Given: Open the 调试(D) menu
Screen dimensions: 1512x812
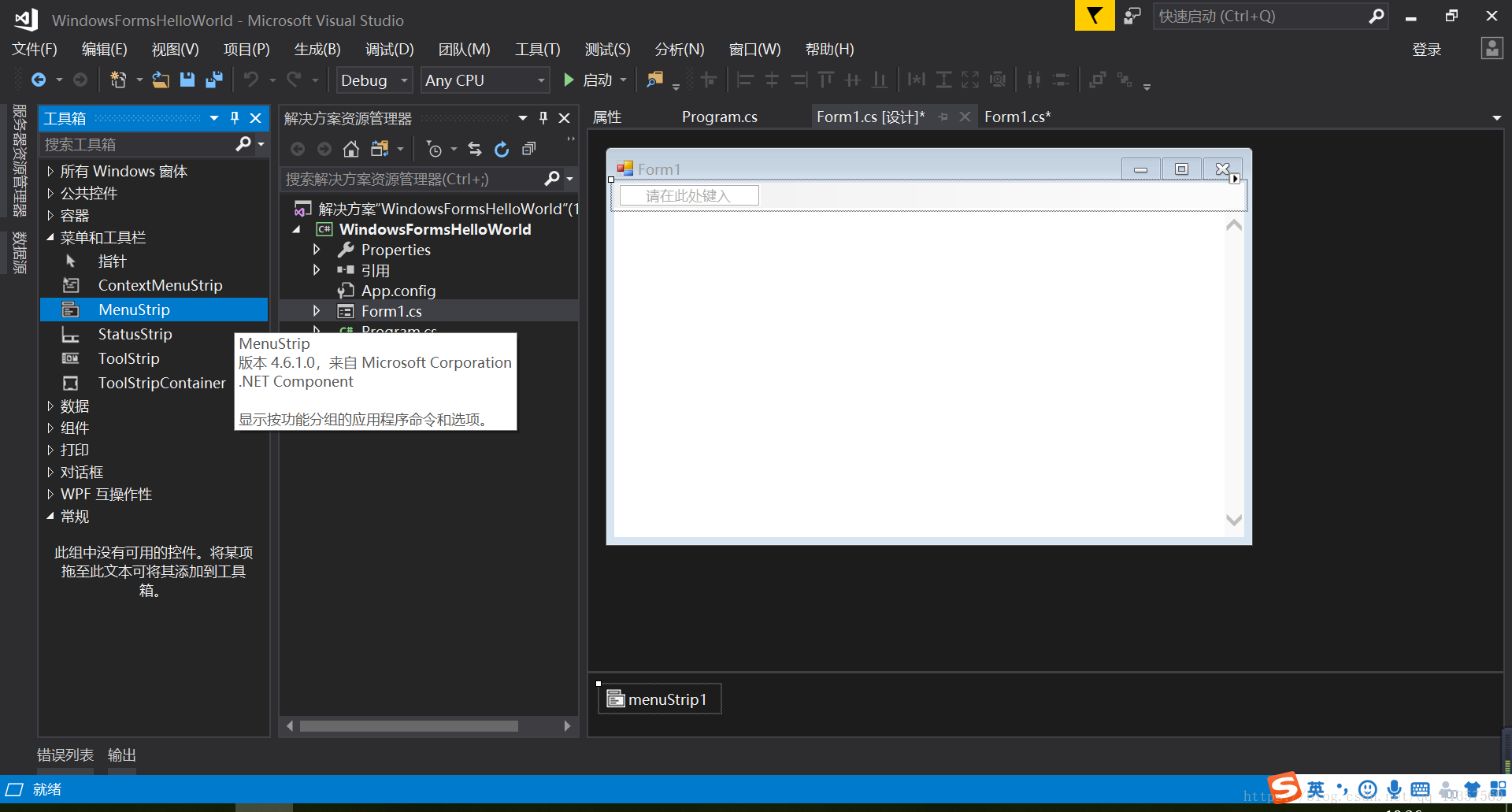Looking at the screenshot, I should click(x=390, y=49).
